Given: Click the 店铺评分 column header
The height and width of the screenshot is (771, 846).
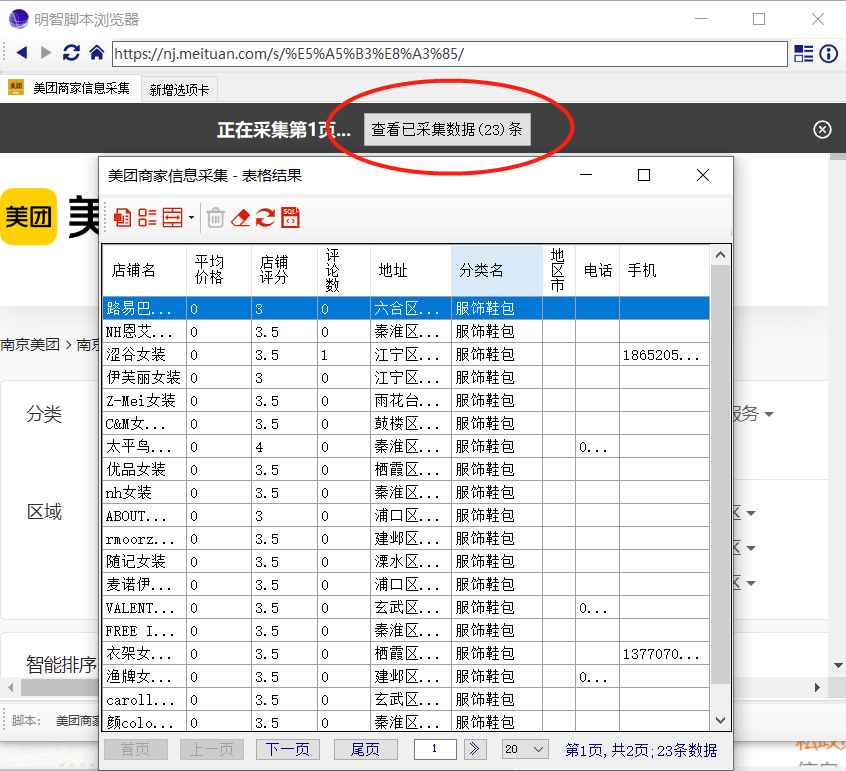Looking at the screenshot, I should pos(284,270).
